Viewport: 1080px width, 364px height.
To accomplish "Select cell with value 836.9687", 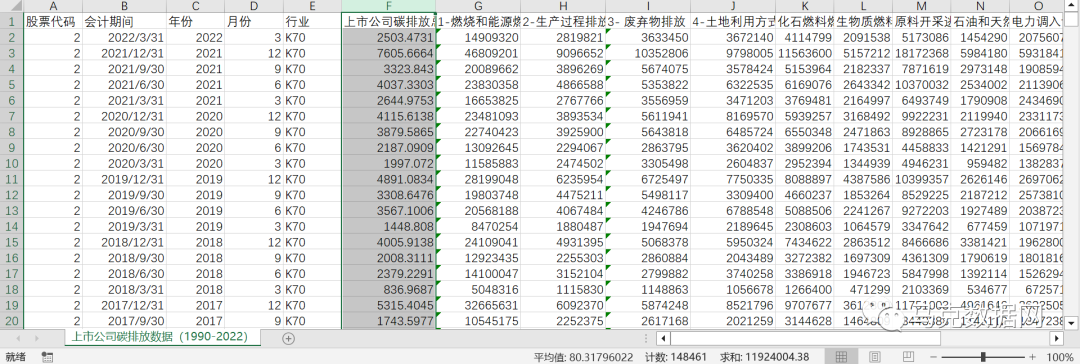I will tap(389, 290).
